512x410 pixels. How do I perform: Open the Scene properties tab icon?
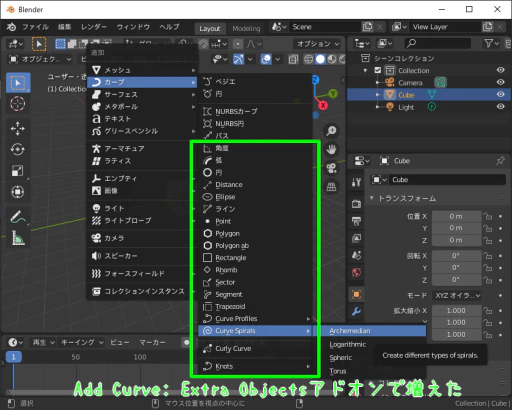tap(356, 255)
